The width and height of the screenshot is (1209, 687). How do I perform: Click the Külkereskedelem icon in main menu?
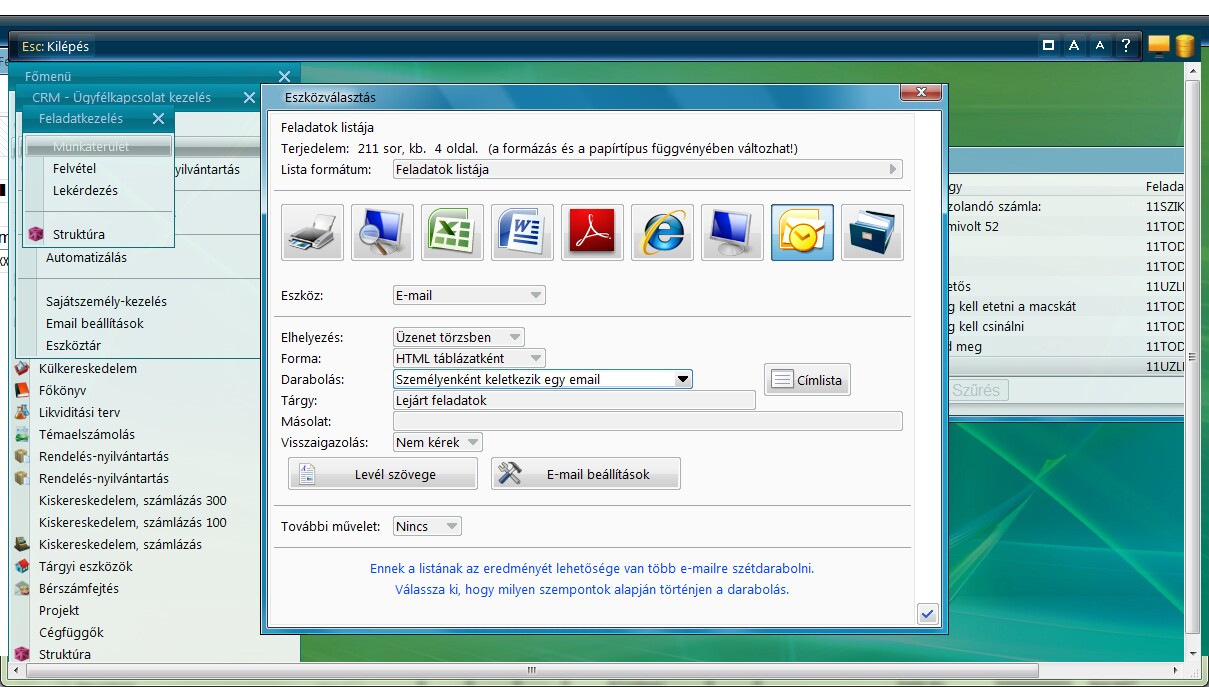22,368
